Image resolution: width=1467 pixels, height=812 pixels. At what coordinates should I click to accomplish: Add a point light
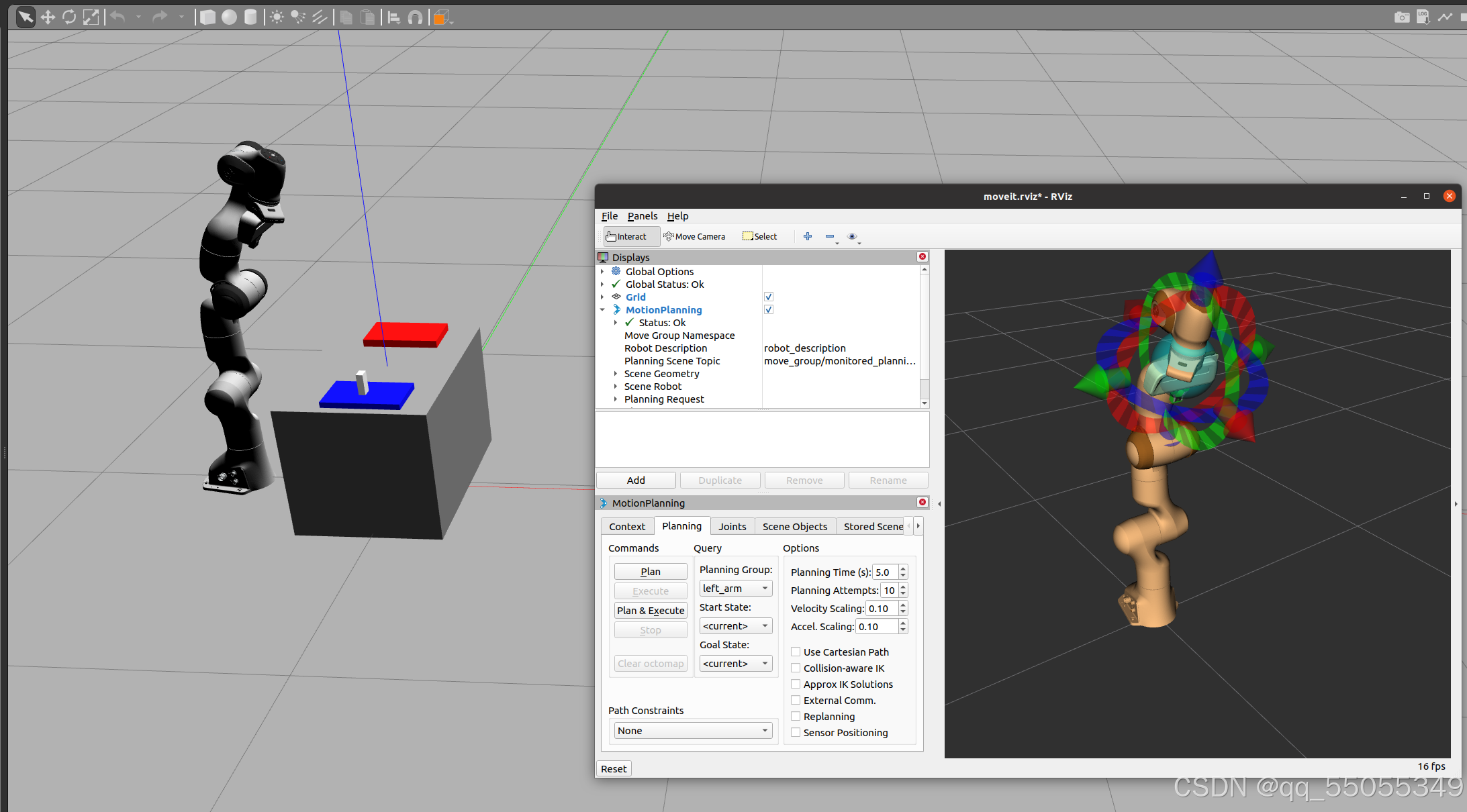[x=277, y=17]
